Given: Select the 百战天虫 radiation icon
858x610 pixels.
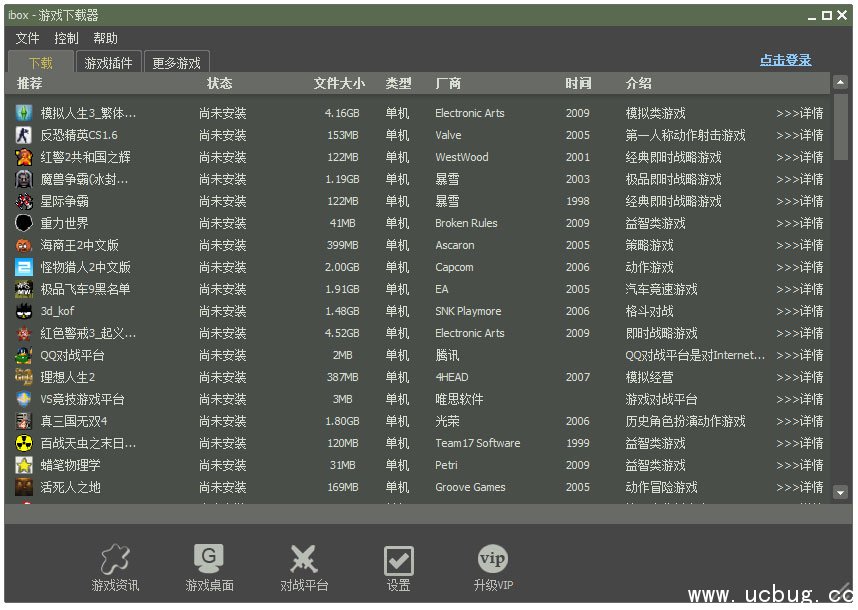Looking at the screenshot, I should 24,443.
